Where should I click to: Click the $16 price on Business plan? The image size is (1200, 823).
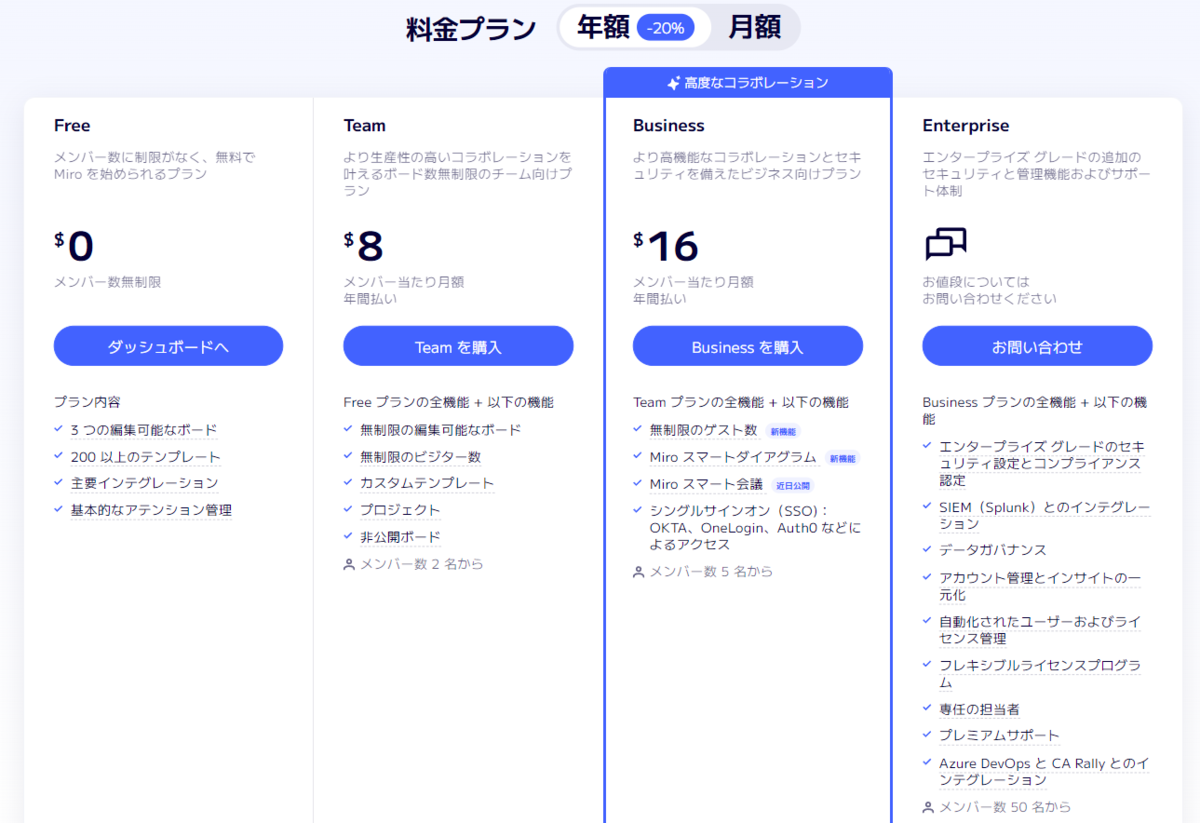coord(666,246)
